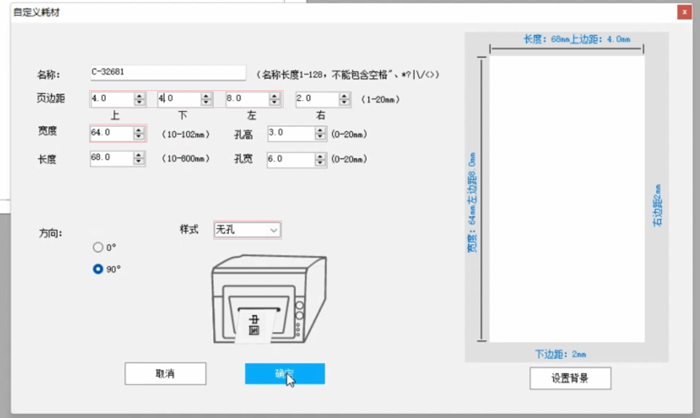Click the 下边距: 2mm preview label

[x=561, y=355]
